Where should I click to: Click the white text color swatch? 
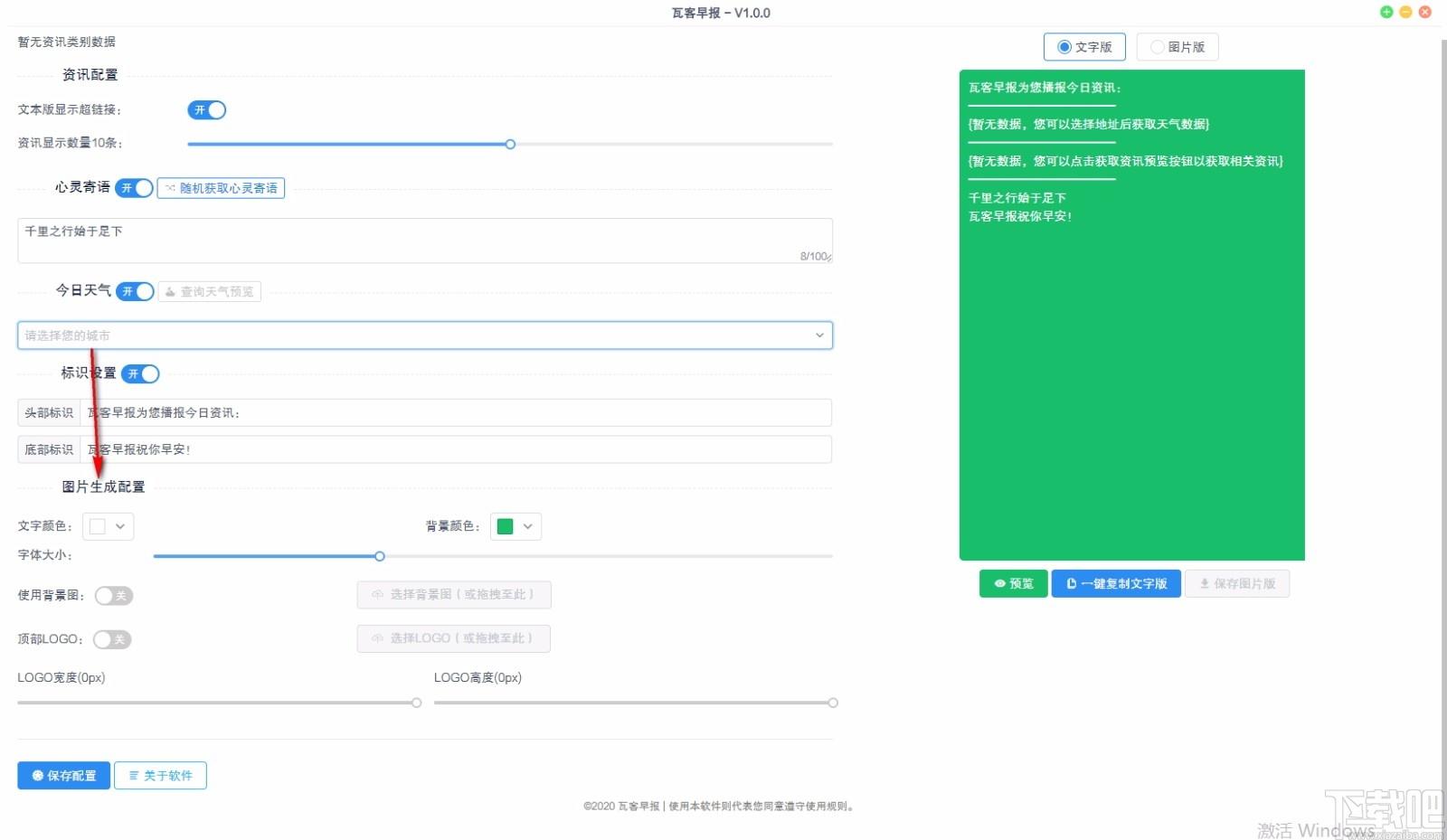point(98,526)
